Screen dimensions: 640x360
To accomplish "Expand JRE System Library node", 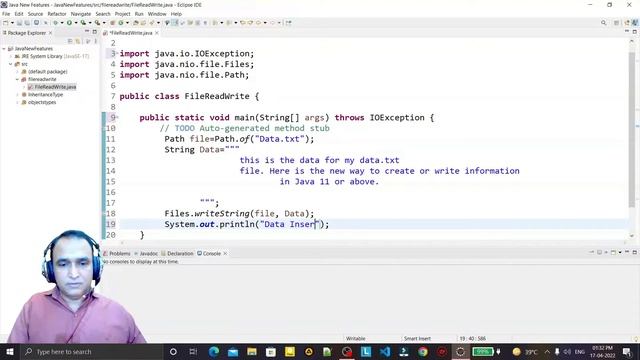I will point(11,56).
